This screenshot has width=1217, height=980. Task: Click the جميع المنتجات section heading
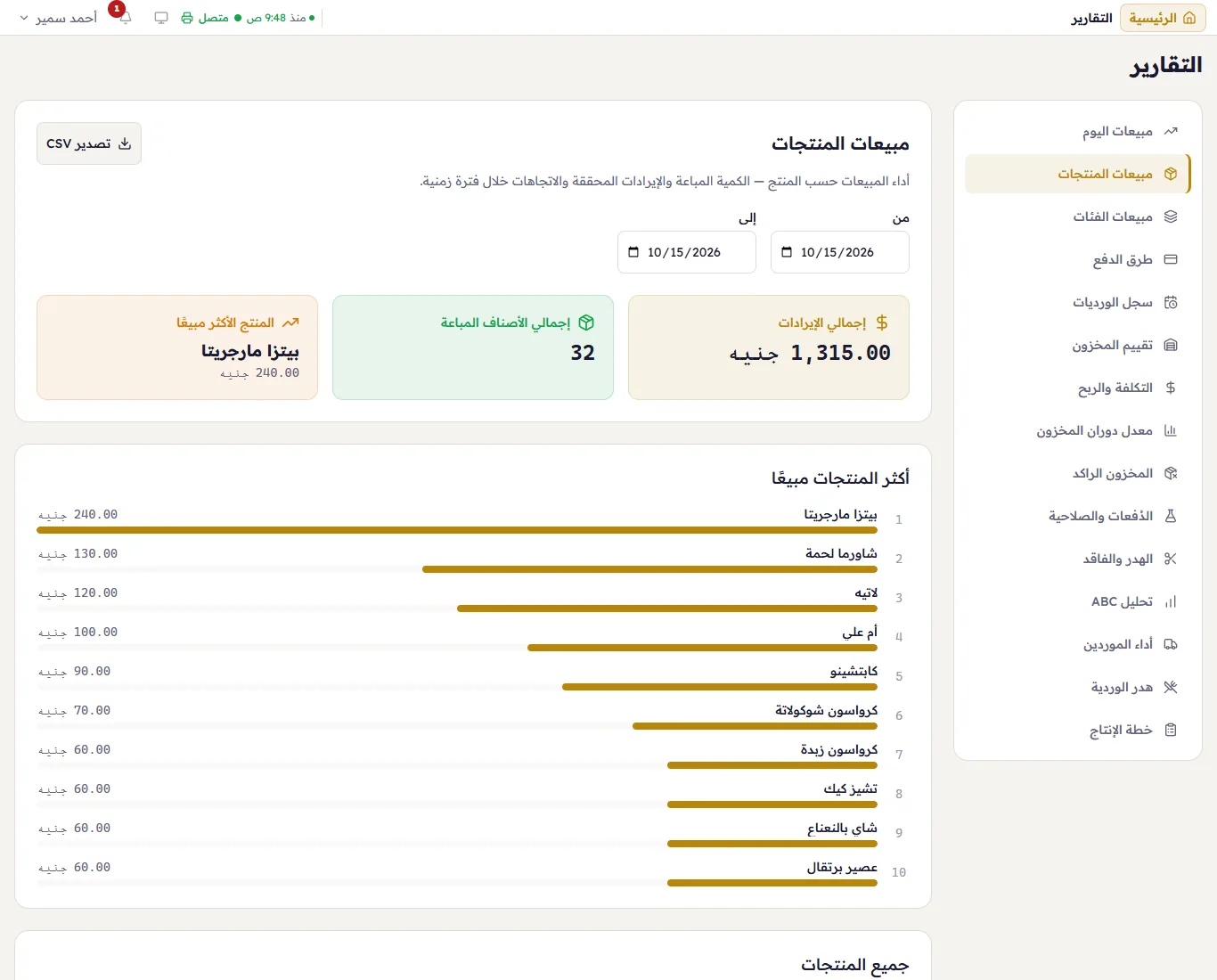click(x=854, y=965)
